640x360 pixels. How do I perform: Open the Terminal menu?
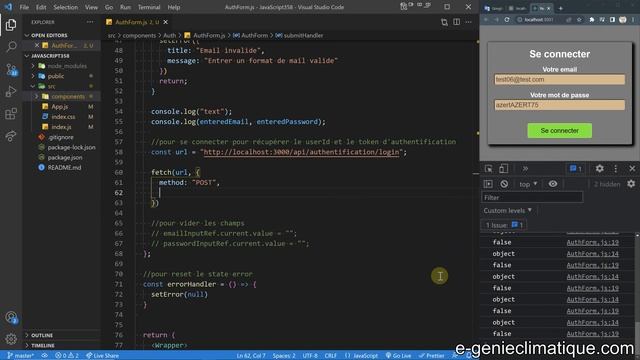[149, 7]
